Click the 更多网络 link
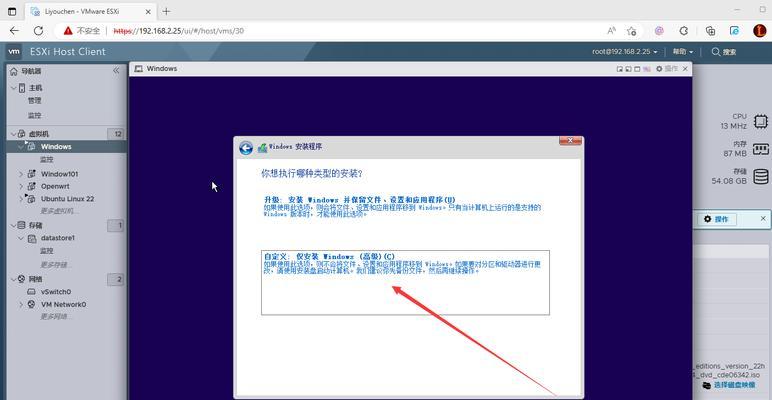Image resolution: width=772 pixels, height=400 pixels. tap(56, 316)
